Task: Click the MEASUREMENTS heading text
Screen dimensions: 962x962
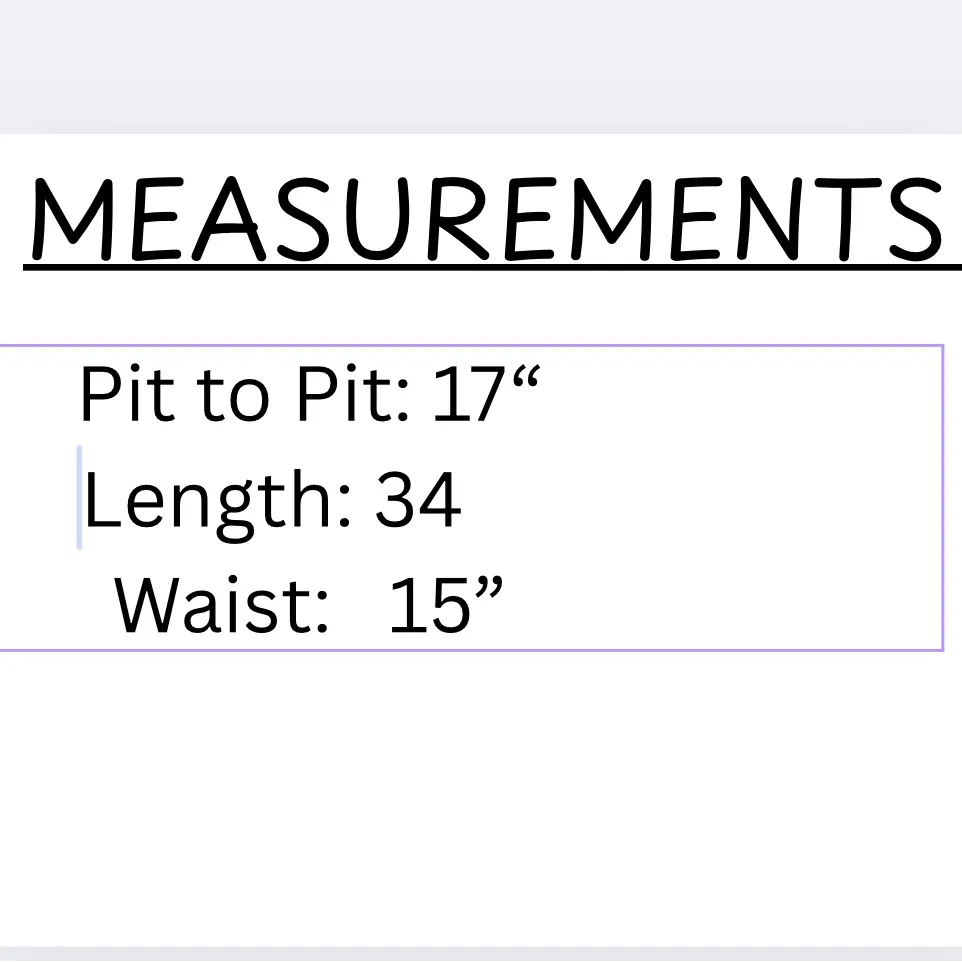Action: pyautogui.click(x=486, y=220)
